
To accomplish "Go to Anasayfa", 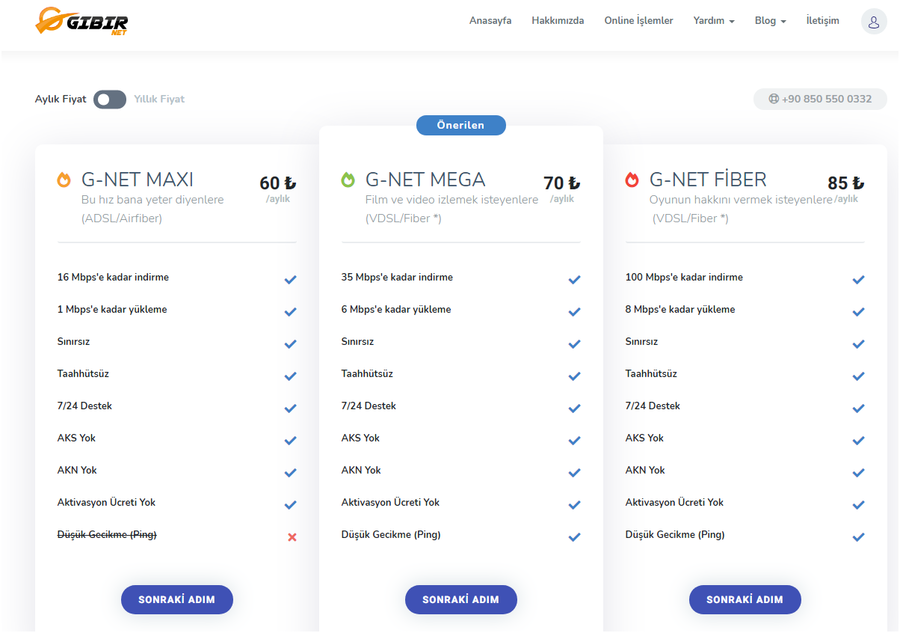I will pyautogui.click(x=490, y=21).
